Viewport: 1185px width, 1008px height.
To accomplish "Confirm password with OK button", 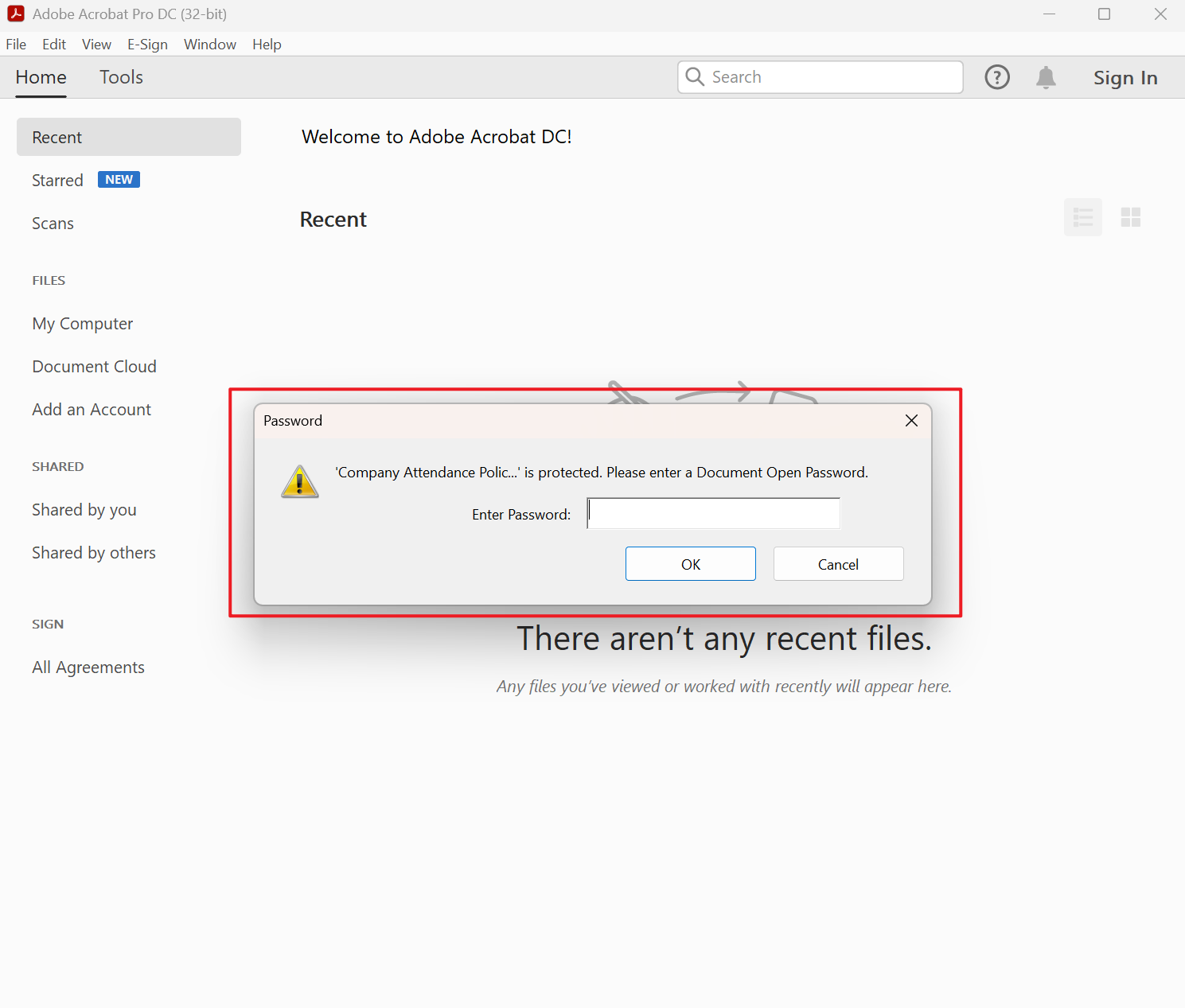I will pyautogui.click(x=691, y=564).
